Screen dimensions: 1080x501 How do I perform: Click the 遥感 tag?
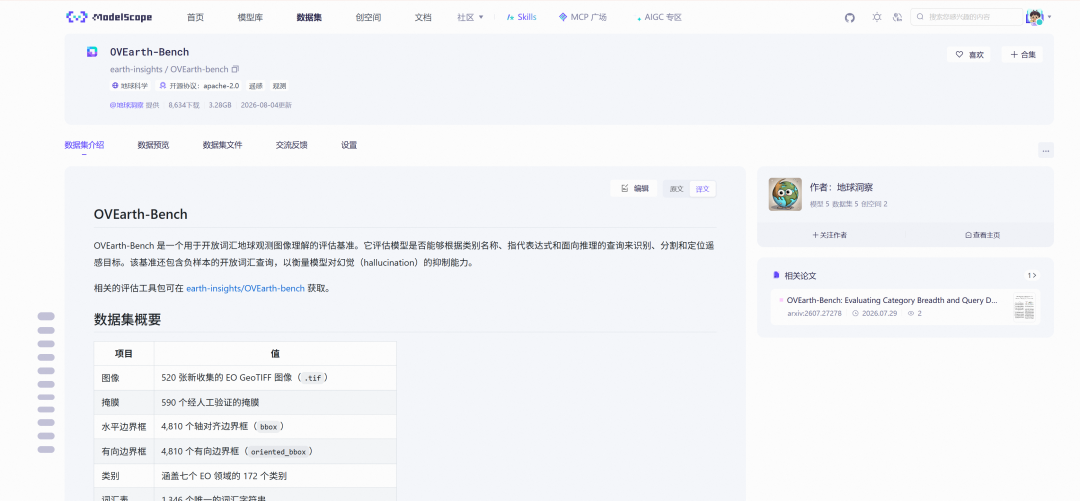click(x=256, y=86)
